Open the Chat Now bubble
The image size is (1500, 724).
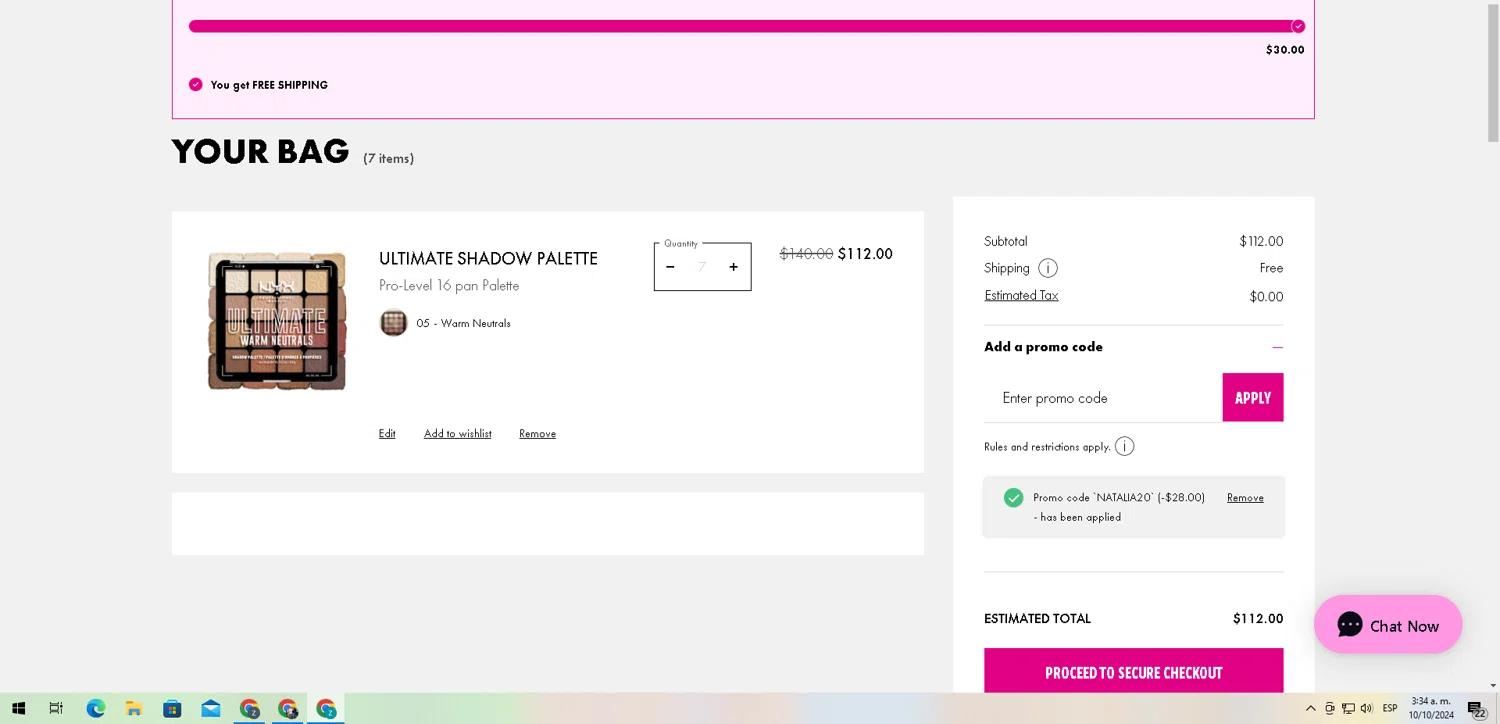[x=1387, y=625]
